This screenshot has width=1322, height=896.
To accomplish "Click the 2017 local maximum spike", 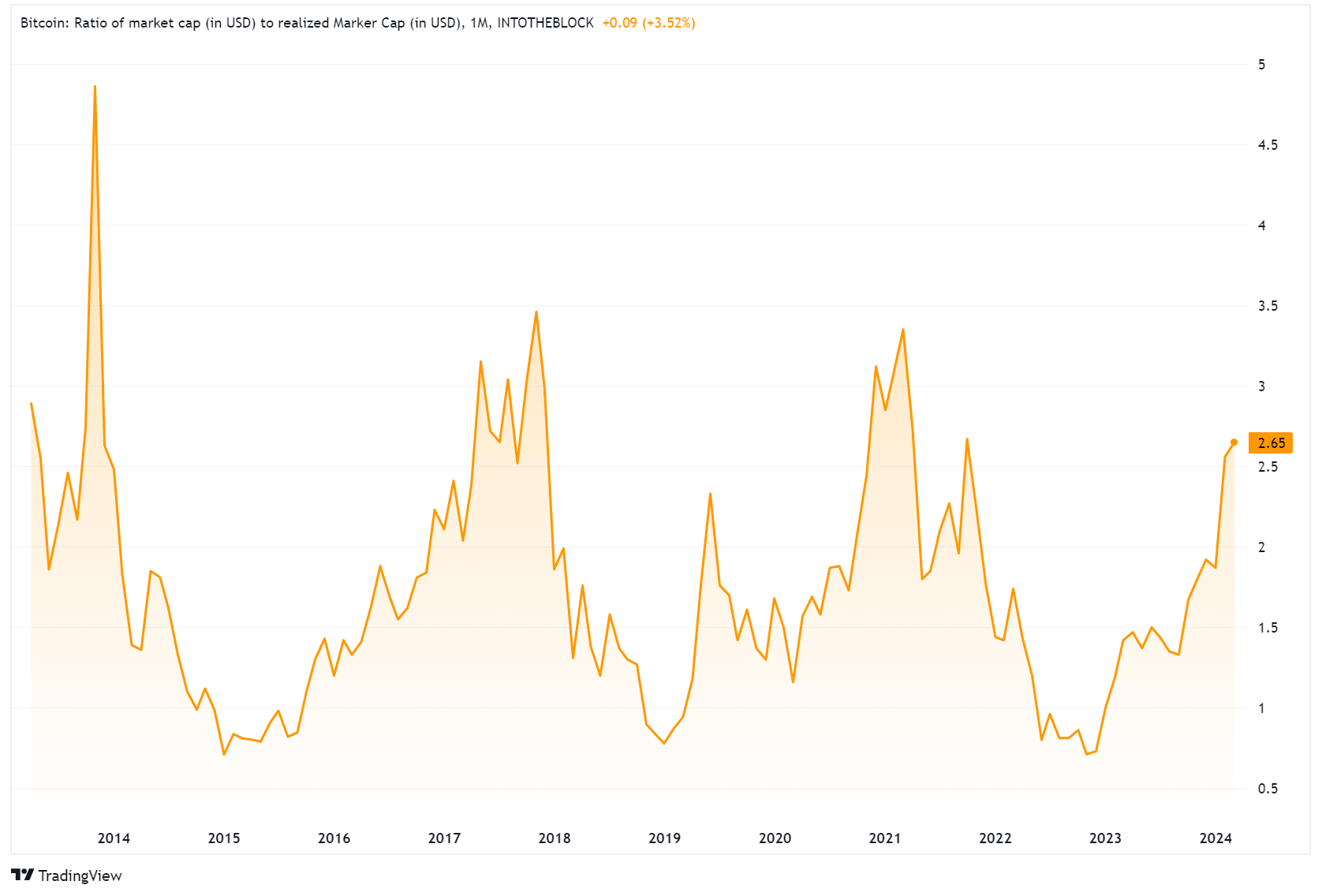I will pos(482,362).
